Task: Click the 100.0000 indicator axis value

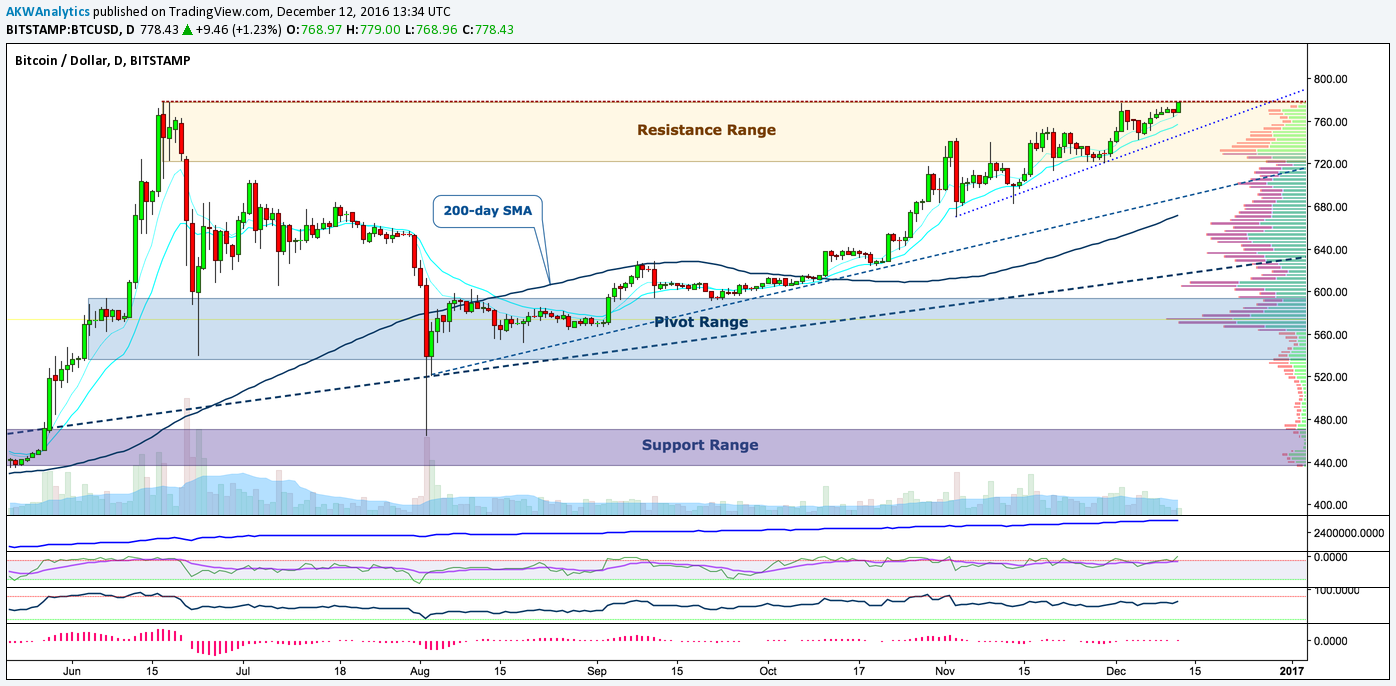Action: coord(1339,591)
